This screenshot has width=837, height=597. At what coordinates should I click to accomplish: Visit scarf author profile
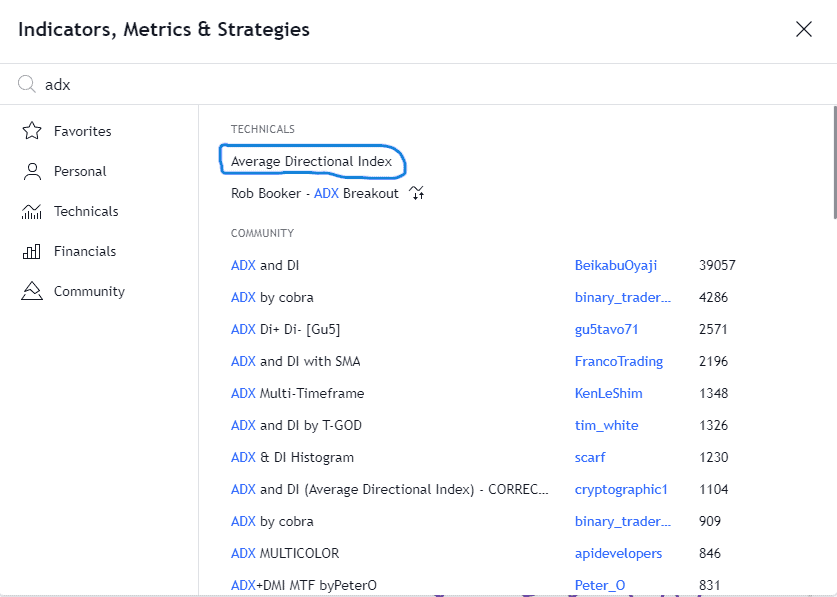(590, 458)
